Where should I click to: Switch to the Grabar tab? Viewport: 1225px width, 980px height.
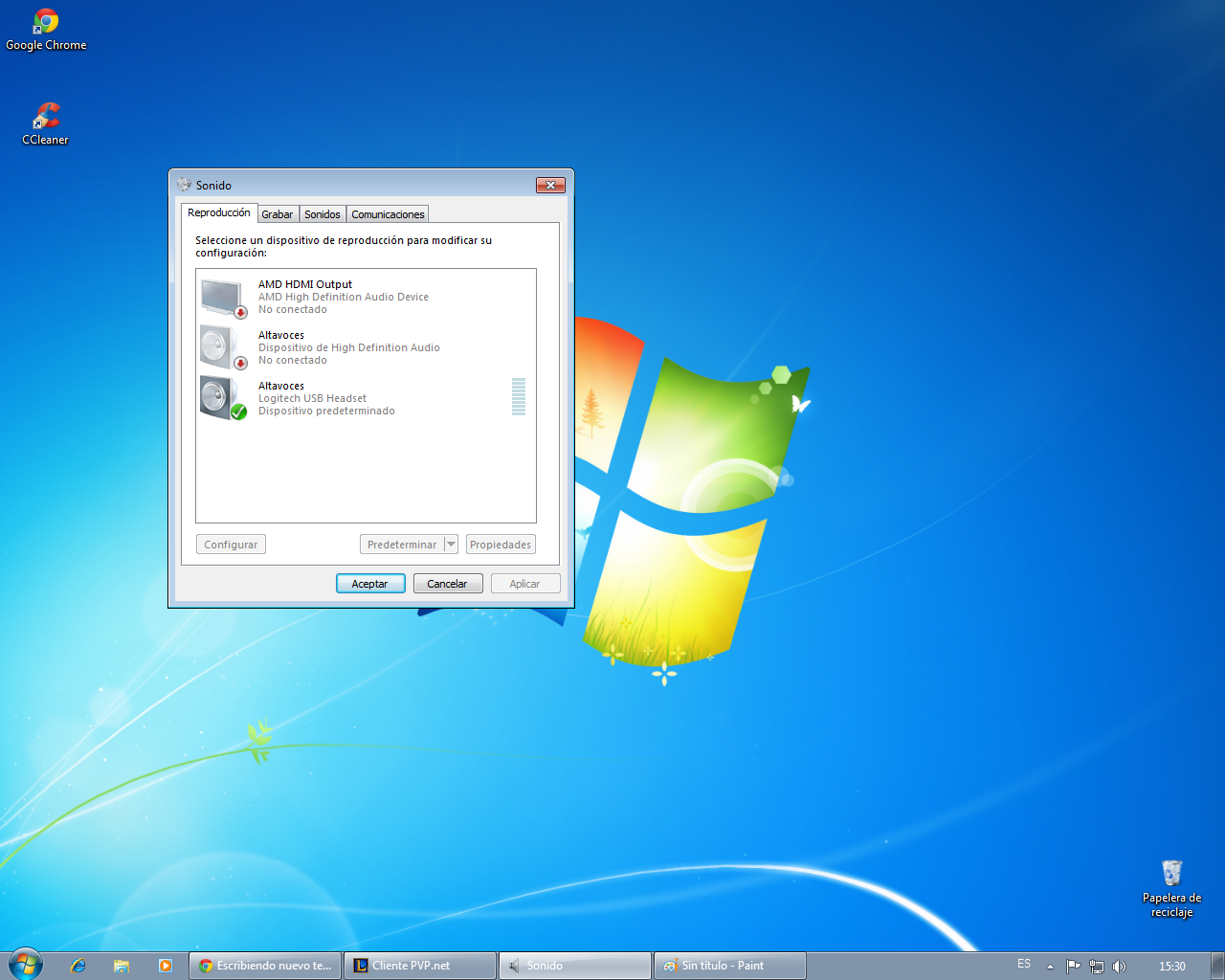click(x=278, y=214)
